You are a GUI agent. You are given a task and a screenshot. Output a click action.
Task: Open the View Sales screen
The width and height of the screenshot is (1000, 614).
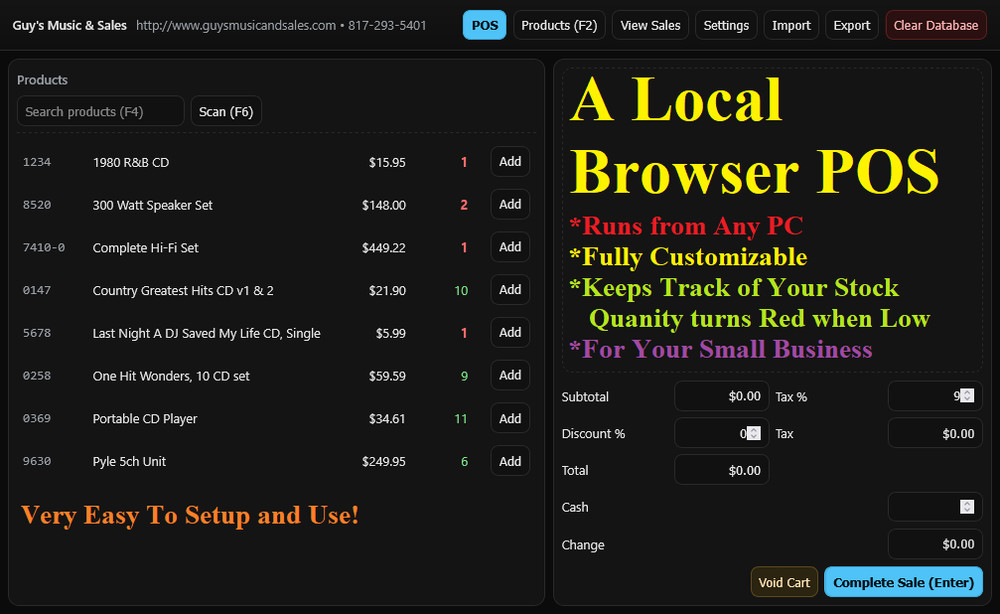[x=649, y=24]
